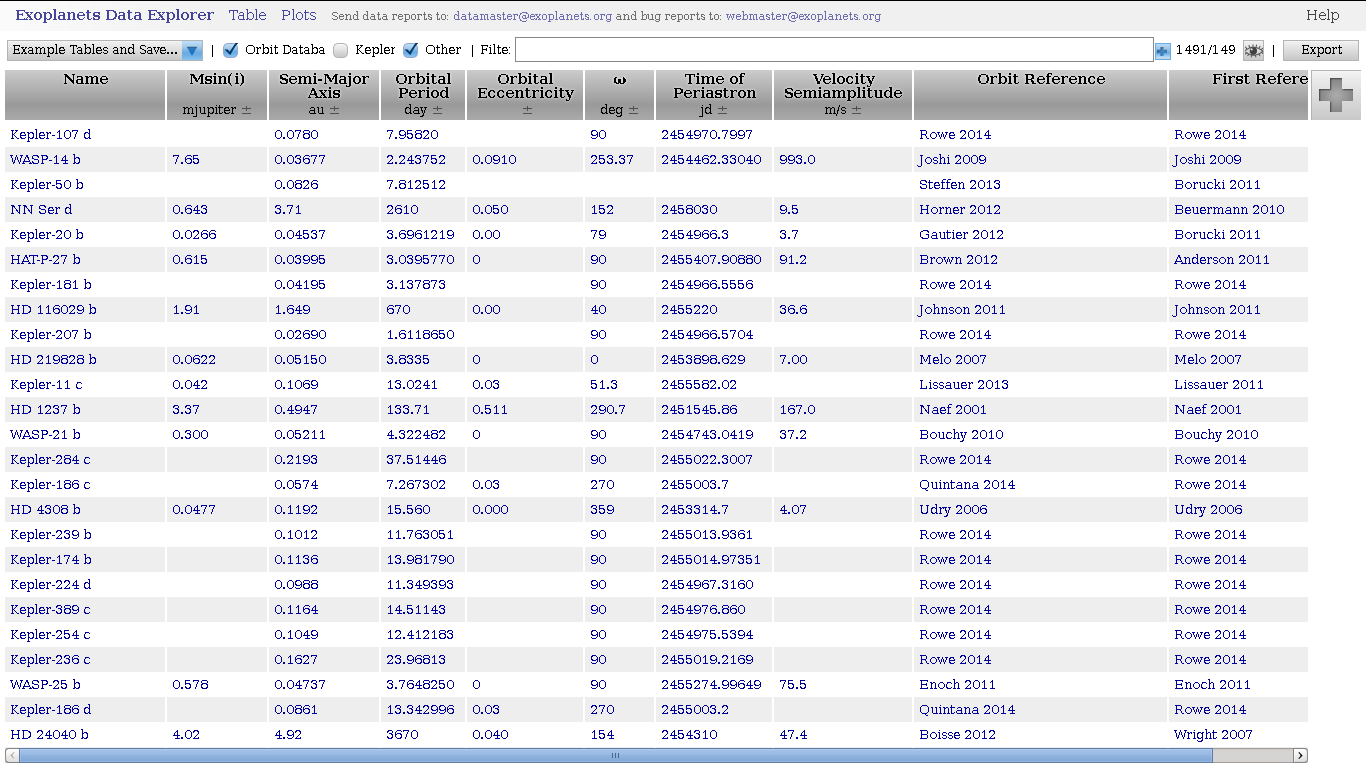Viewport: 1366px width, 768px height.
Task: Click the 290.7 ω value
Action: point(607,409)
